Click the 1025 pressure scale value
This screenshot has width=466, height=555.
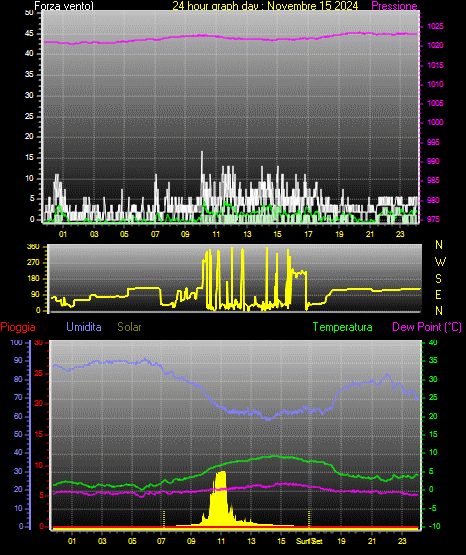click(435, 26)
